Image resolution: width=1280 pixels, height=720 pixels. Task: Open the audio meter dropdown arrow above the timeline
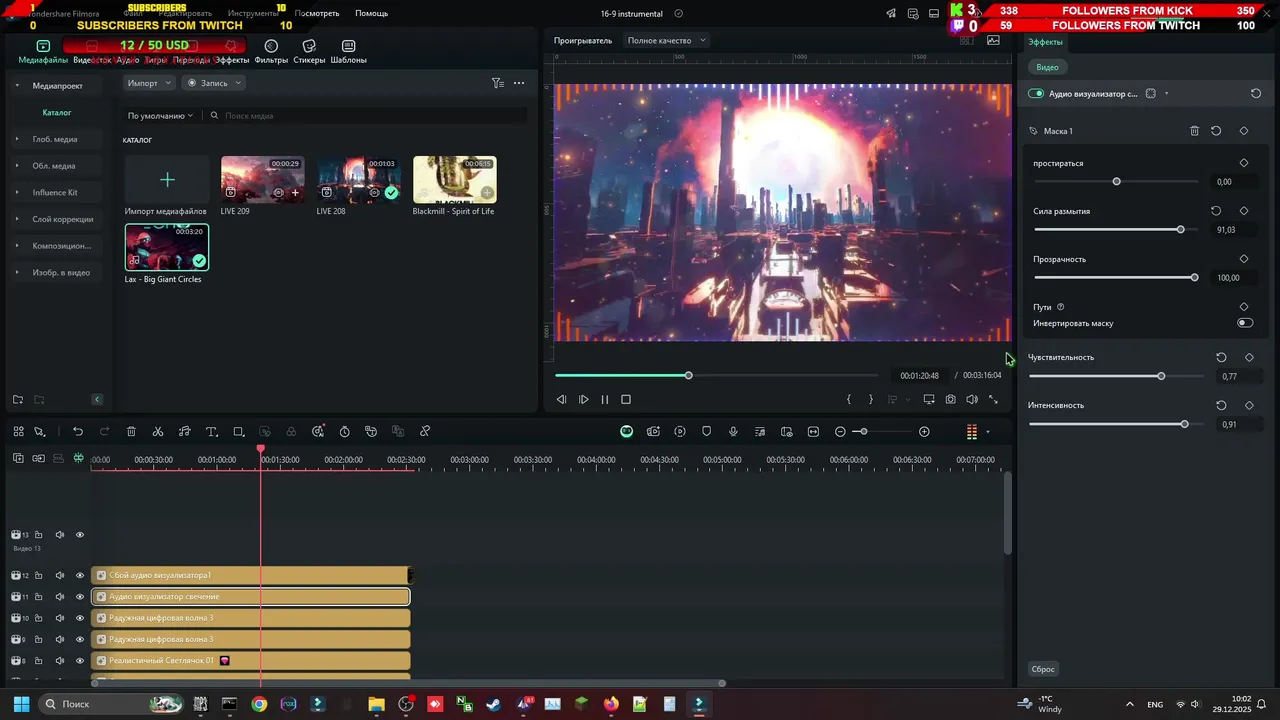pyautogui.click(x=988, y=432)
